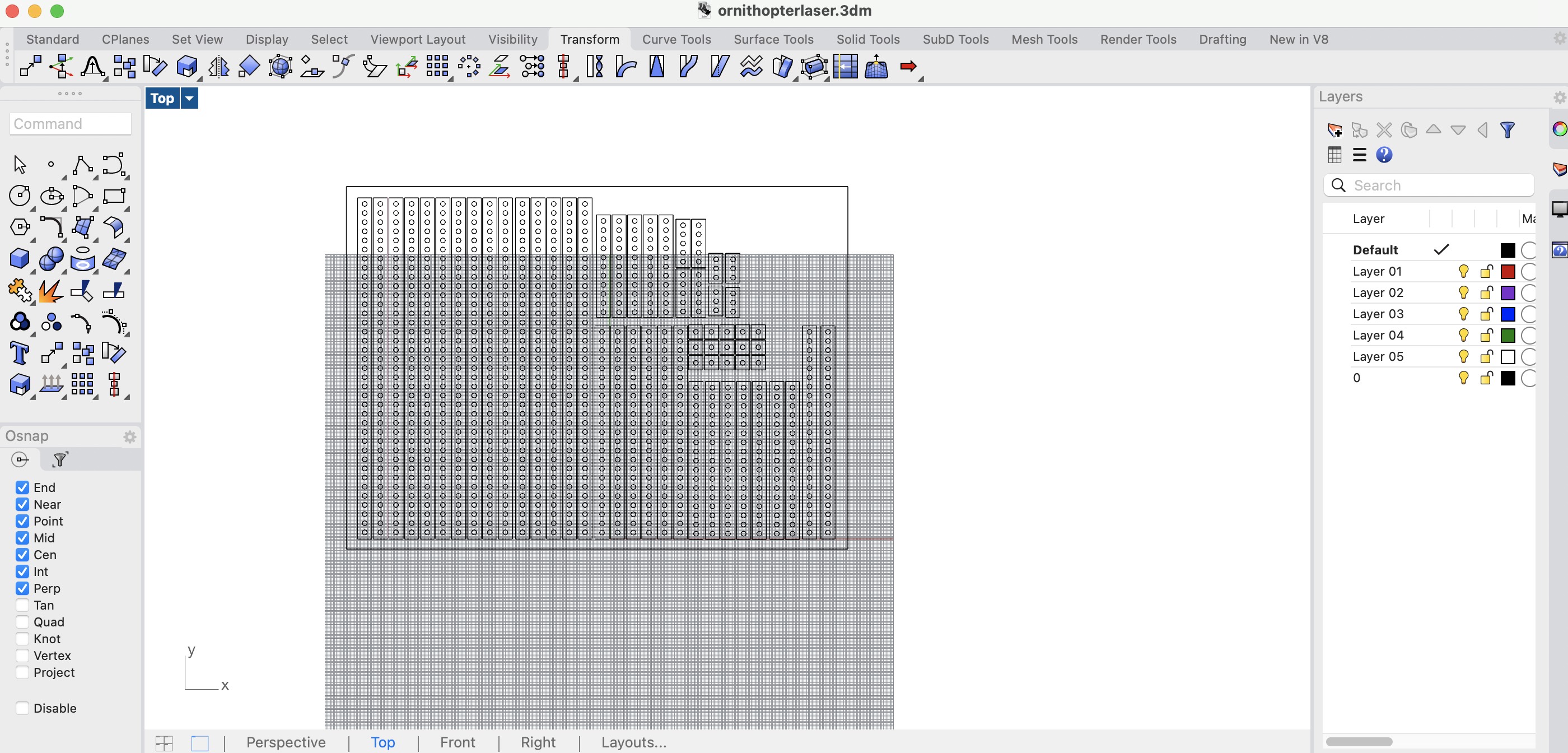1568x753 pixels.
Task: Click the Delete Layer X icon
Action: (x=1384, y=130)
